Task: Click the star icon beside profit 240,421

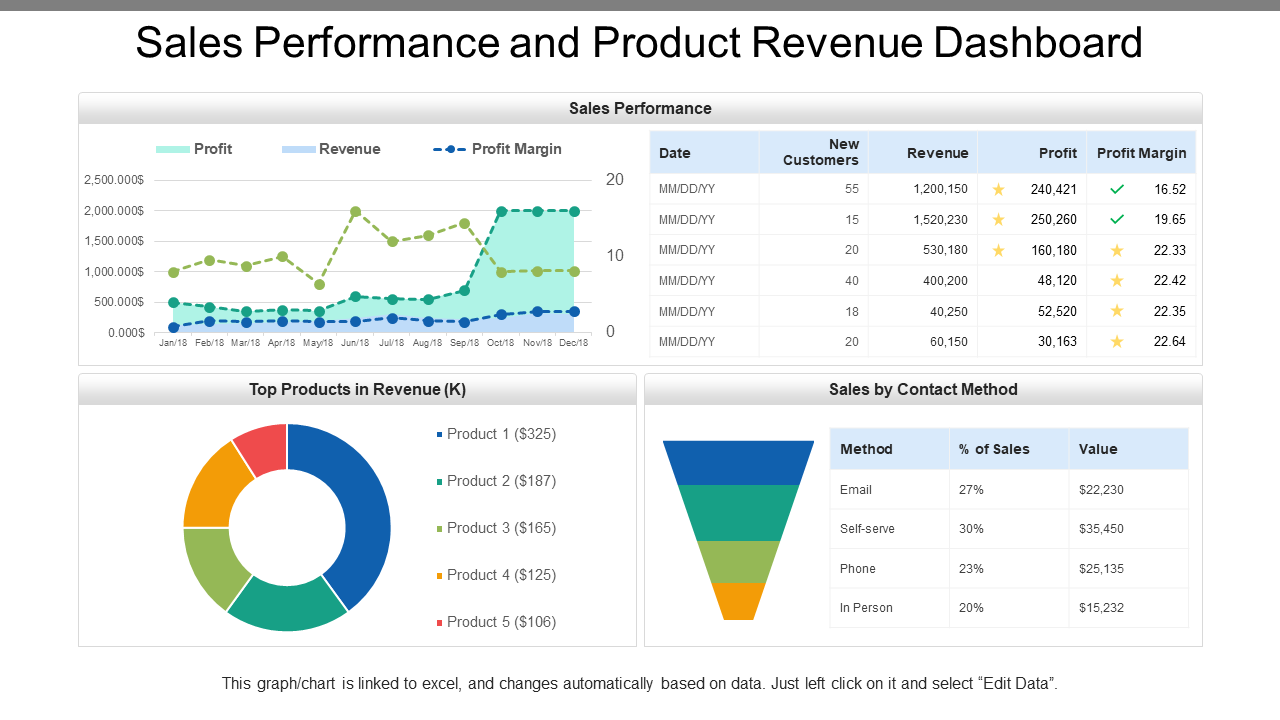Action: pyautogui.click(x=997, y=189)
